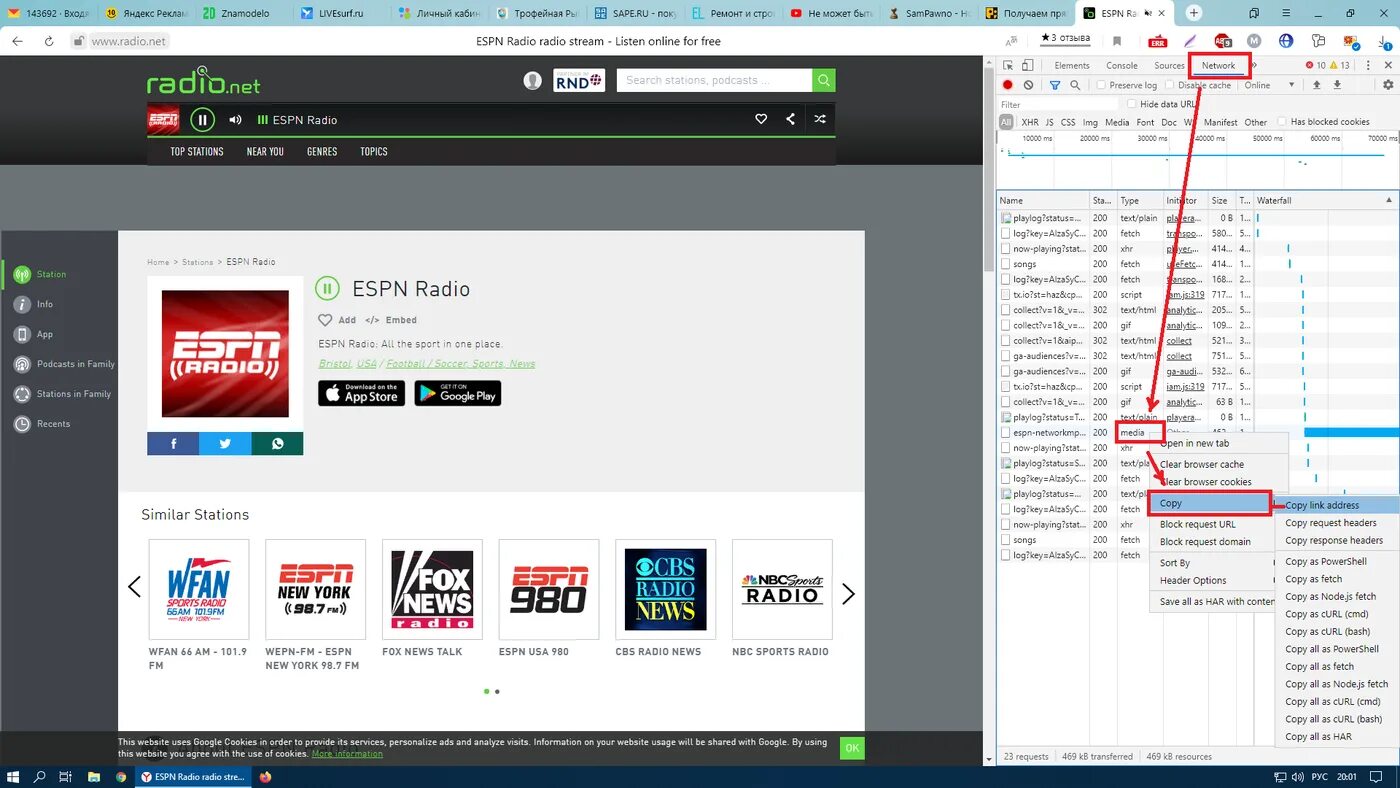
Task: Share station on Twitter
Action: 225,444
